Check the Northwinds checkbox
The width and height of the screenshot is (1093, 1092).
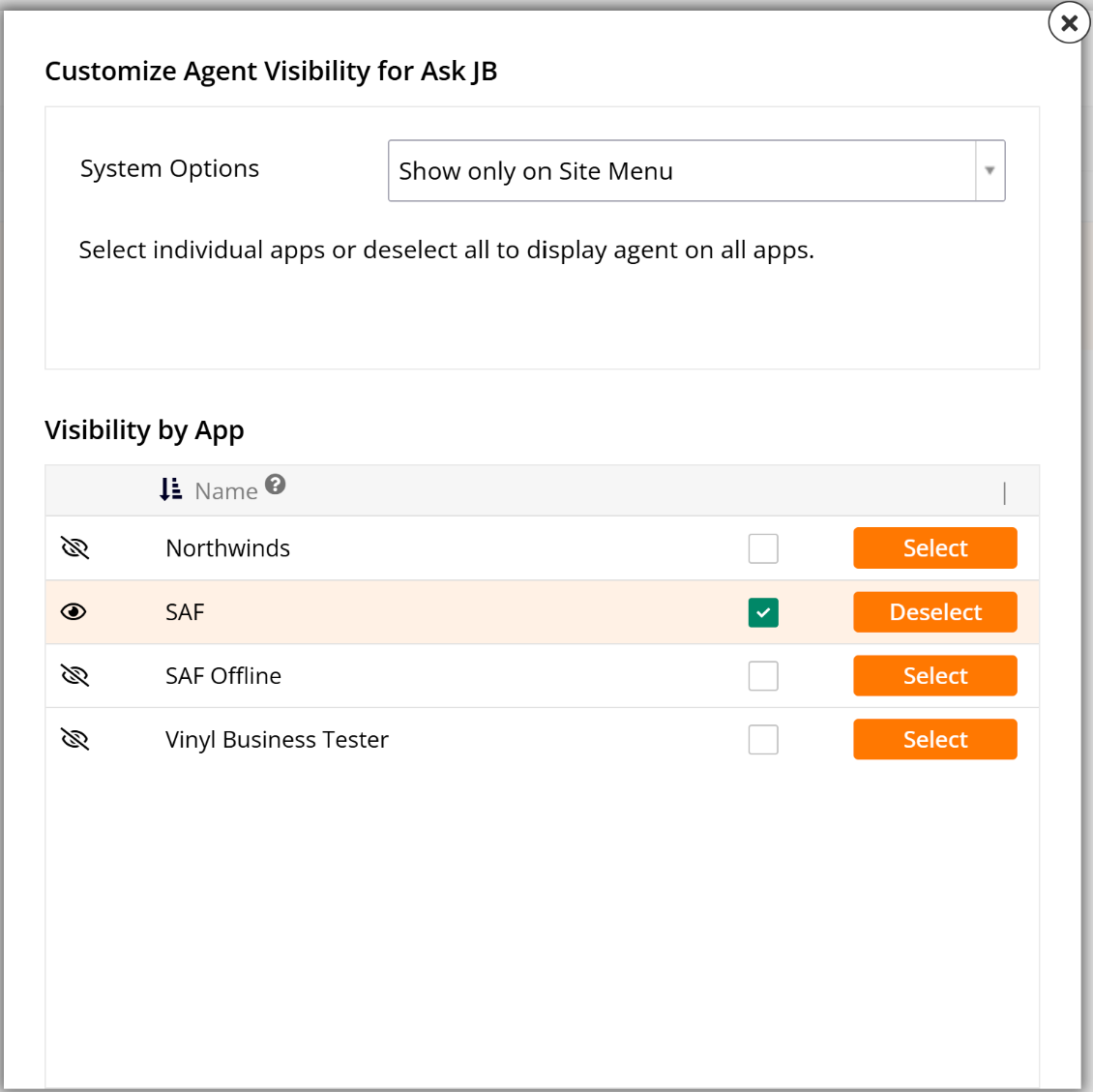coord(763,548)
